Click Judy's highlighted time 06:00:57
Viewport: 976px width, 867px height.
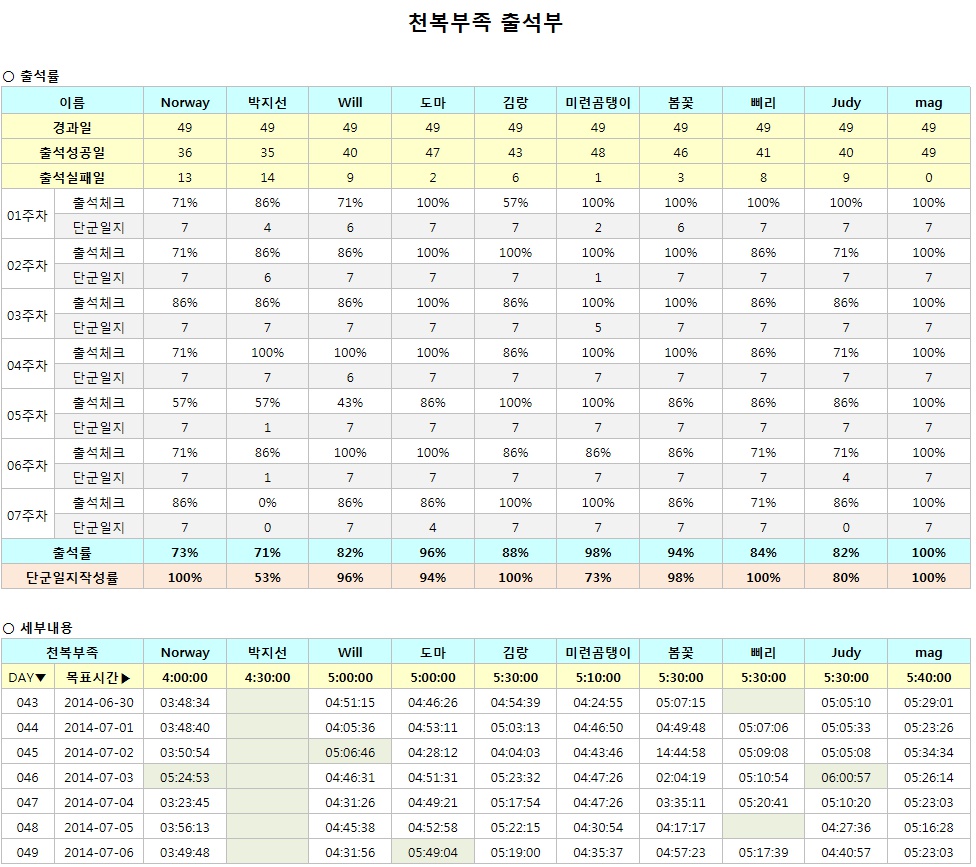[x=846, y=777]
